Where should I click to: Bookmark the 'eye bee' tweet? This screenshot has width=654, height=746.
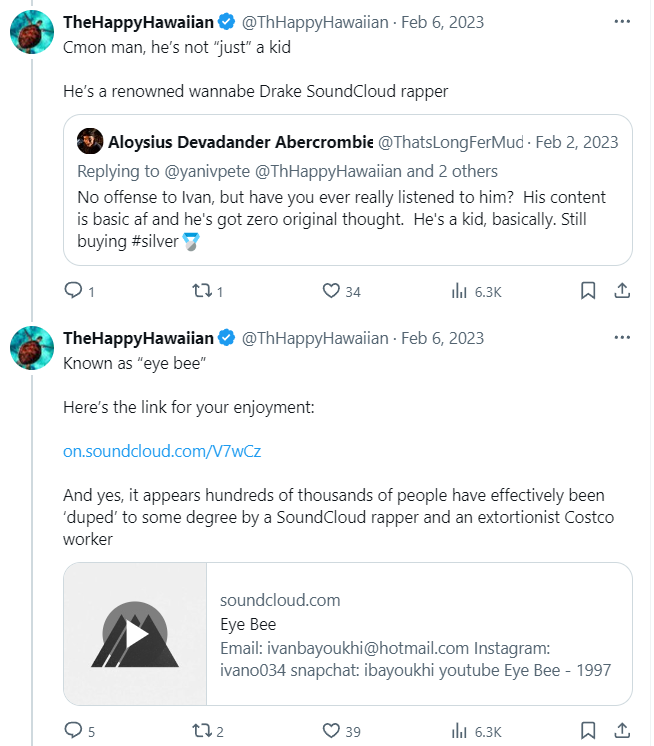click(588, 731)
